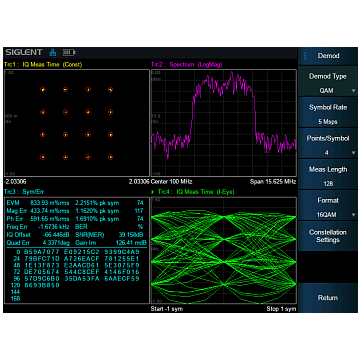This screenshot has width=360, height=360.
Task: Select Trc4 IQ Meas Time (I-Eye) title
Action: pyautogui.click(x=193, y=192)
